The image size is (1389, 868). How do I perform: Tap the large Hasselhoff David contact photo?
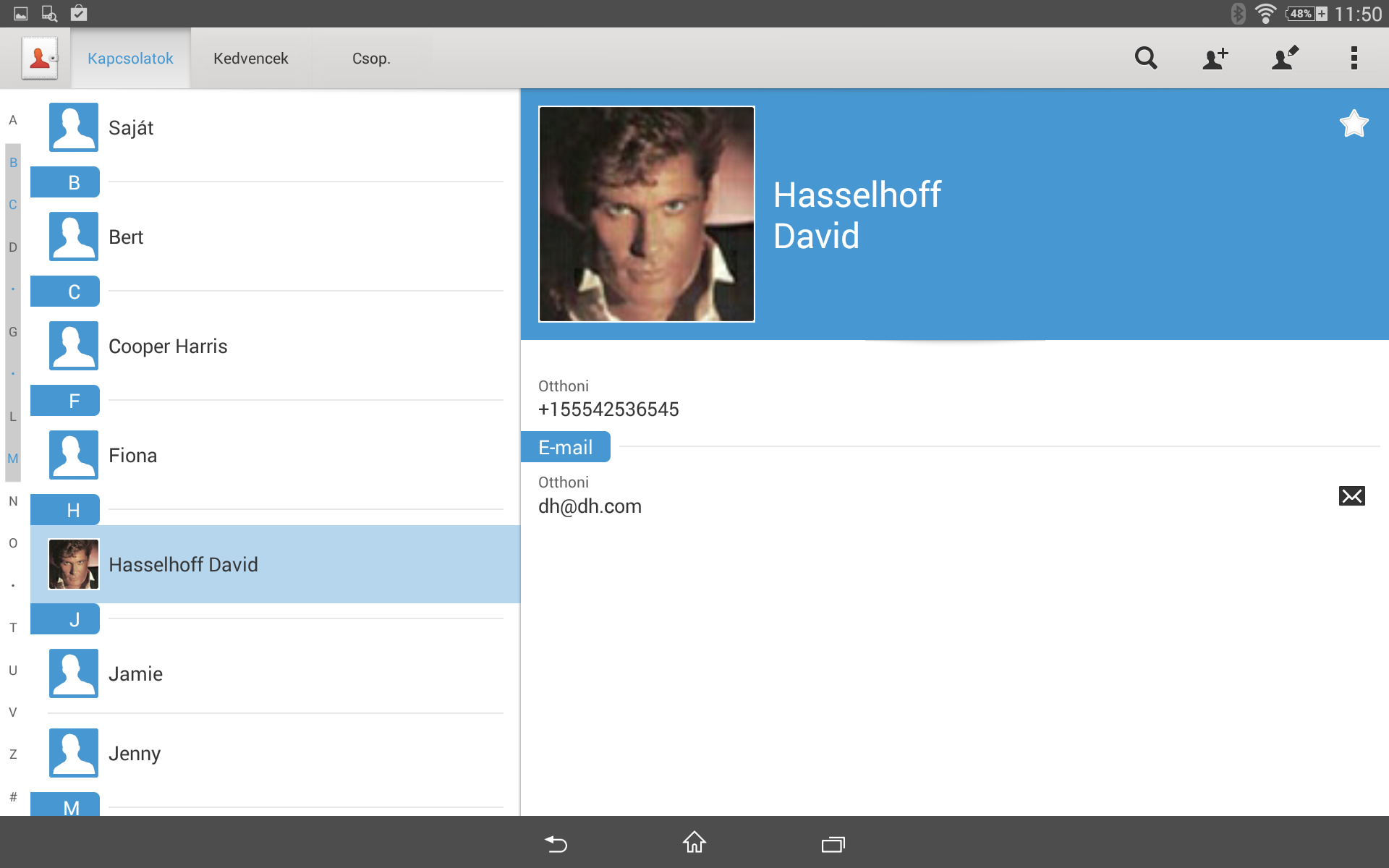(647, 214)
